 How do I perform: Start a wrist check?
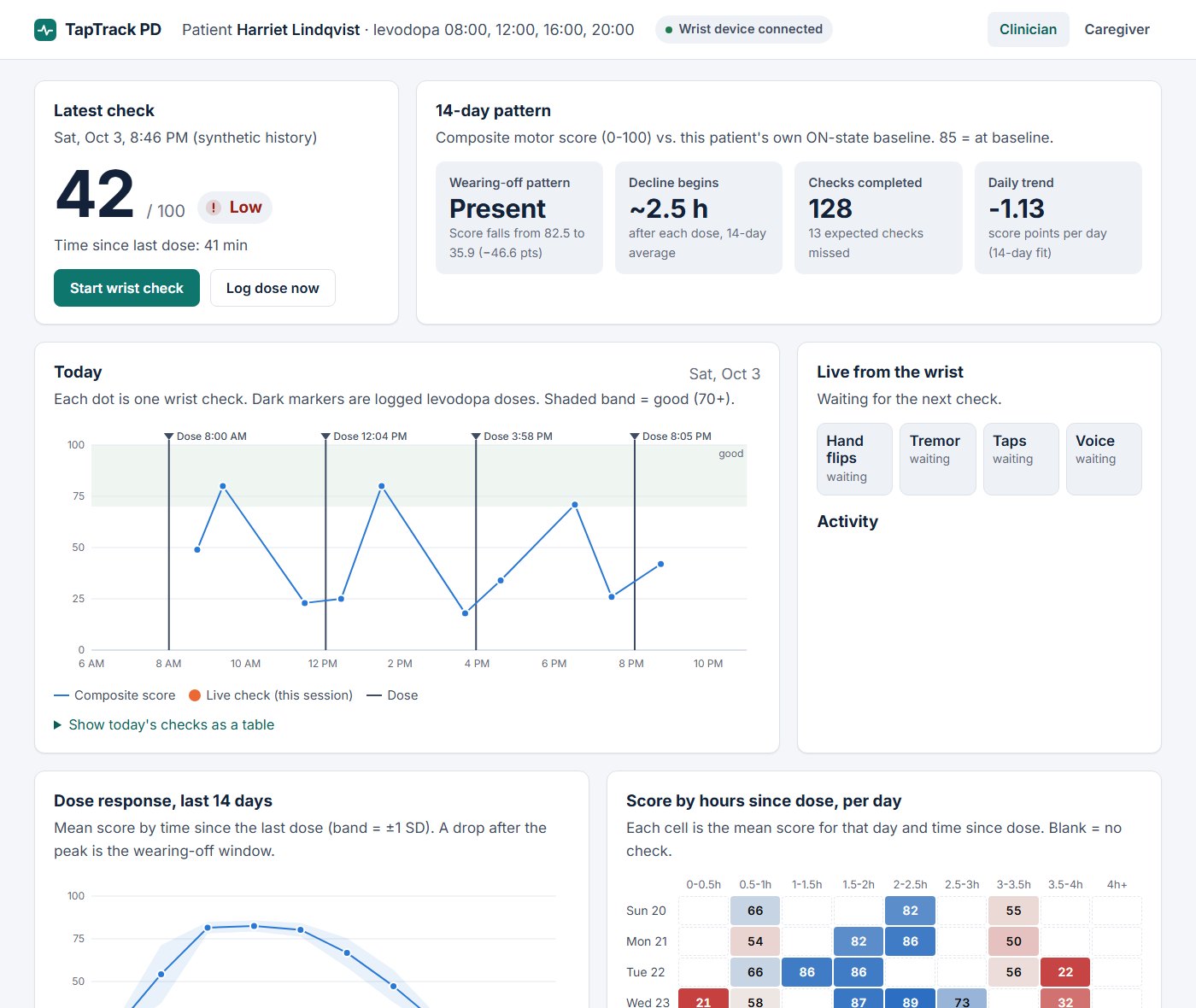[x=126, y=288]
